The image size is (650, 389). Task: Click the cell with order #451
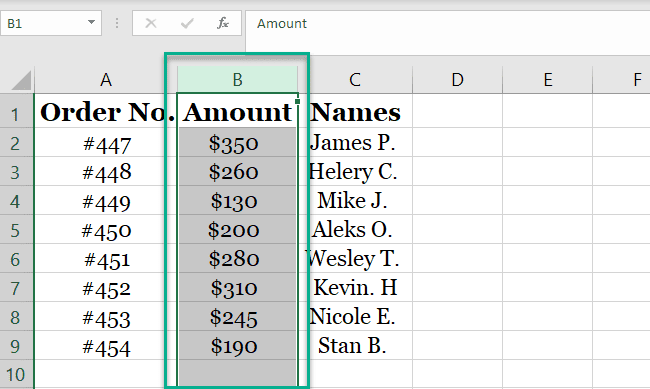tap(106, 258)
